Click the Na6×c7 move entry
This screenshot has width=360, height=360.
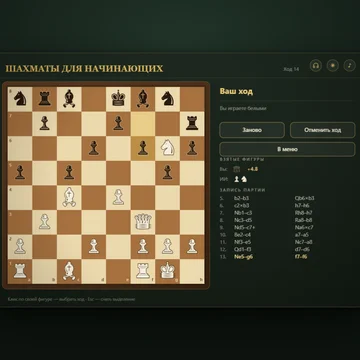[304, 227]
